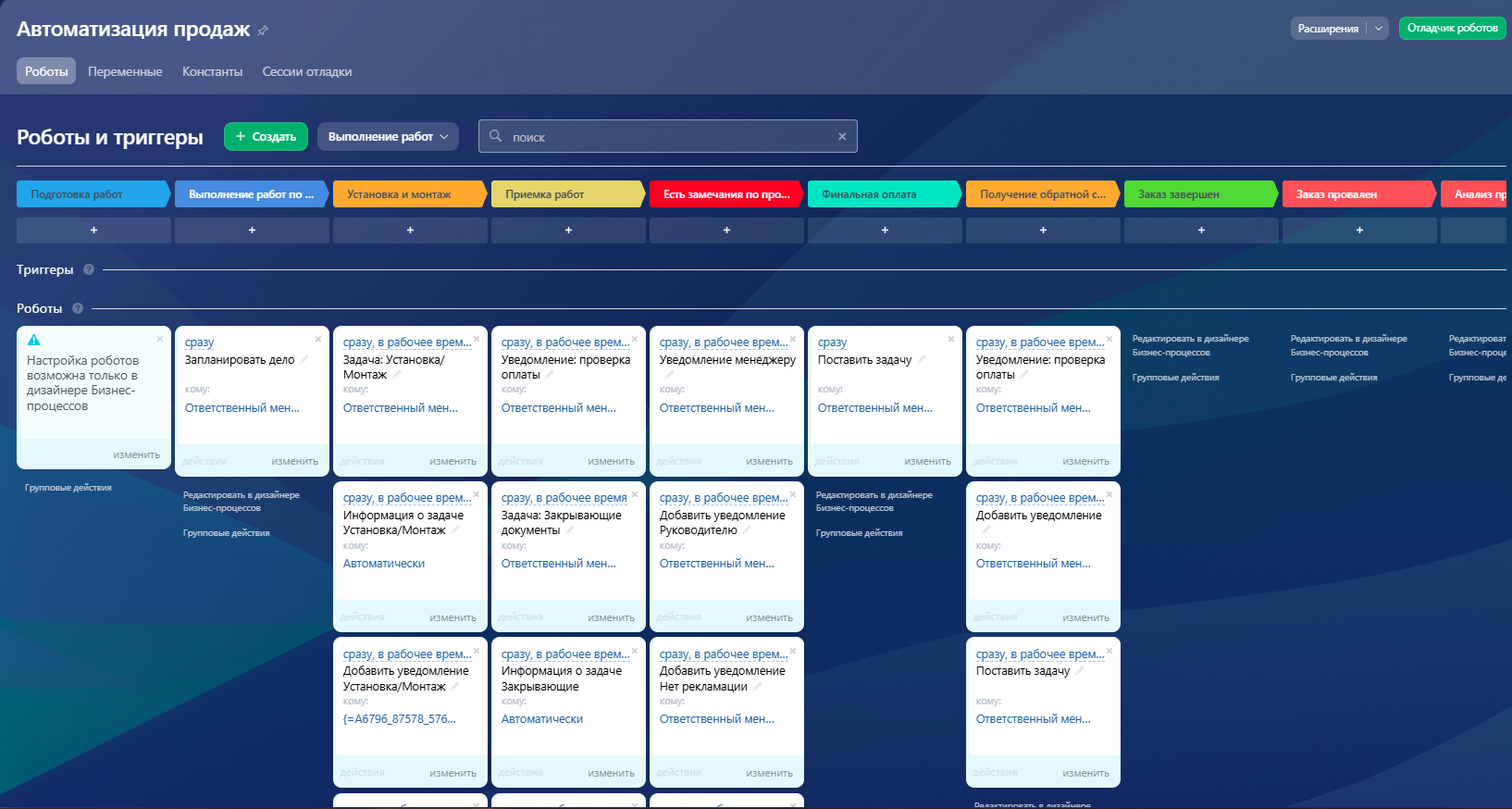Viewport: 1512px width, 809px height.
Task: Click Редактировать в дизайнере under Заказ завершен column
Action: click(1191, 345)
